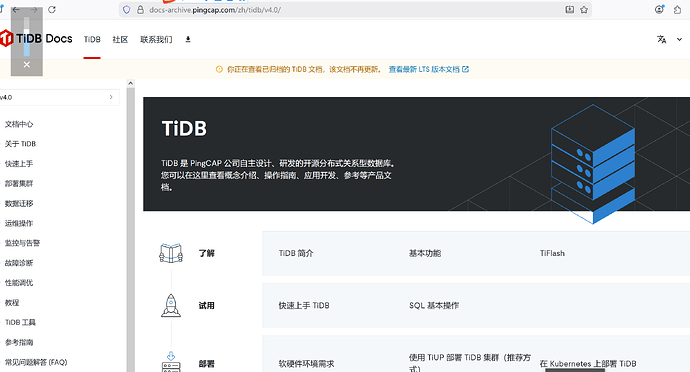Open 文档中心 in sidebar

click(x=19, y=124)
